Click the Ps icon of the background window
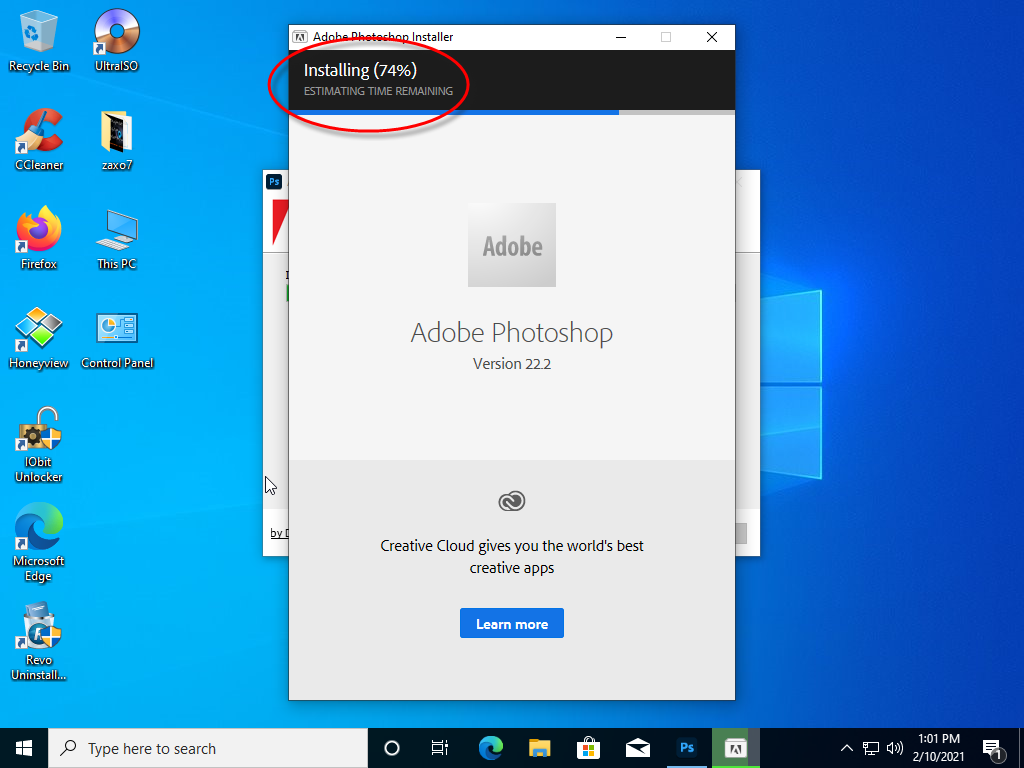This screenshot has height=768, width=1024. pos(274,182)
